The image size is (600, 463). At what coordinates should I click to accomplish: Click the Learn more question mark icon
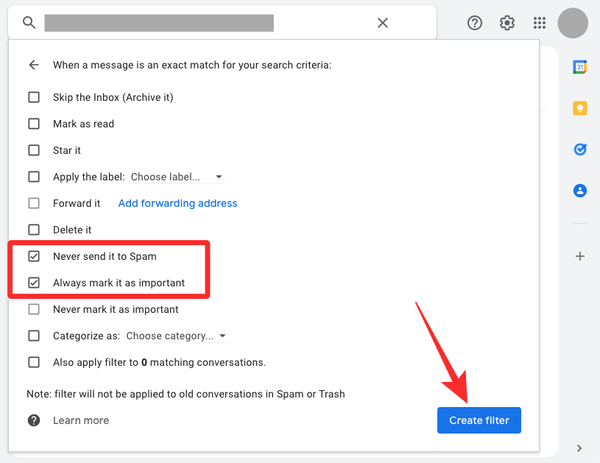click(34, 420)
